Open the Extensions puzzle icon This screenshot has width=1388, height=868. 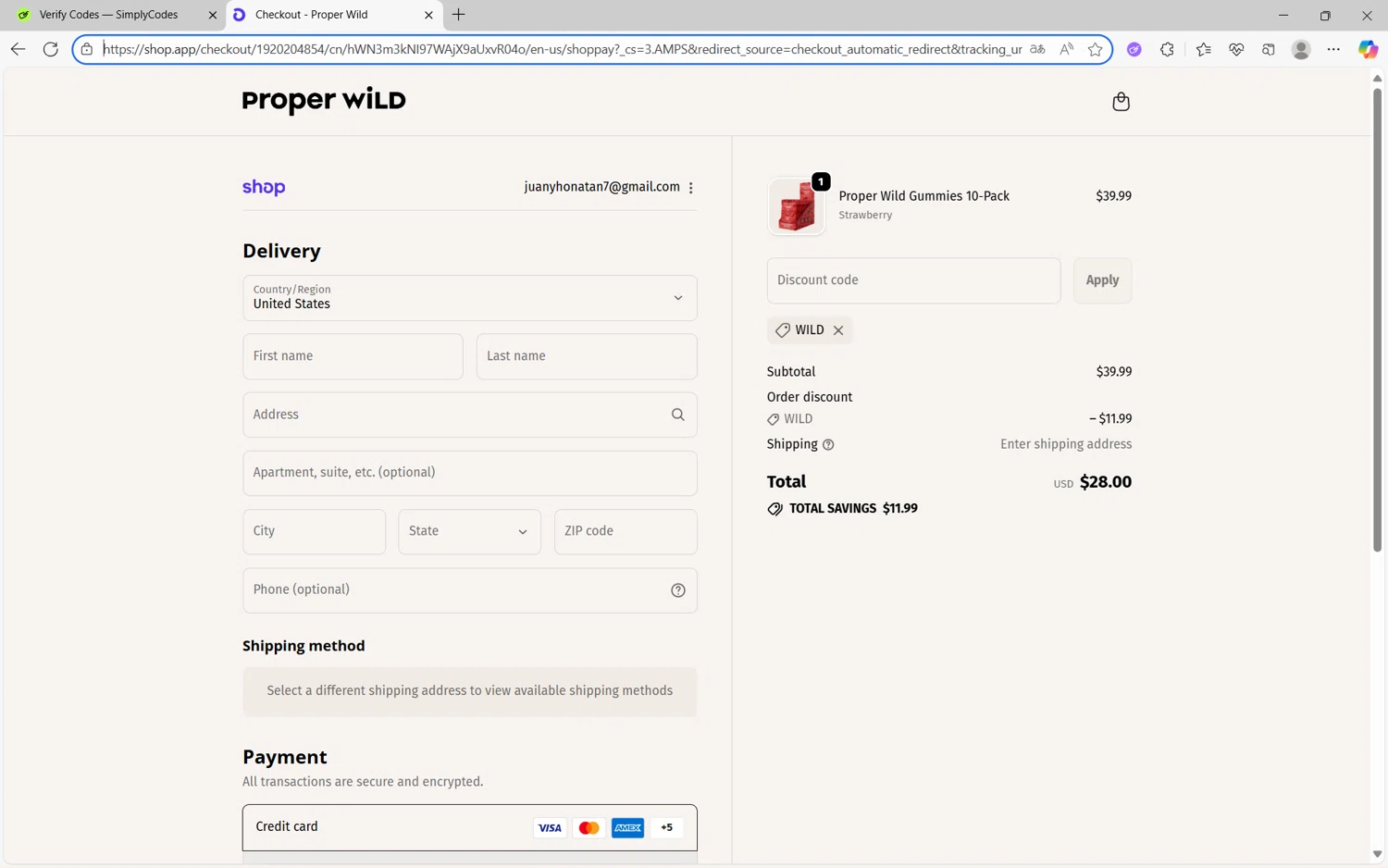pyautogui.click(x=1167, y=49)
